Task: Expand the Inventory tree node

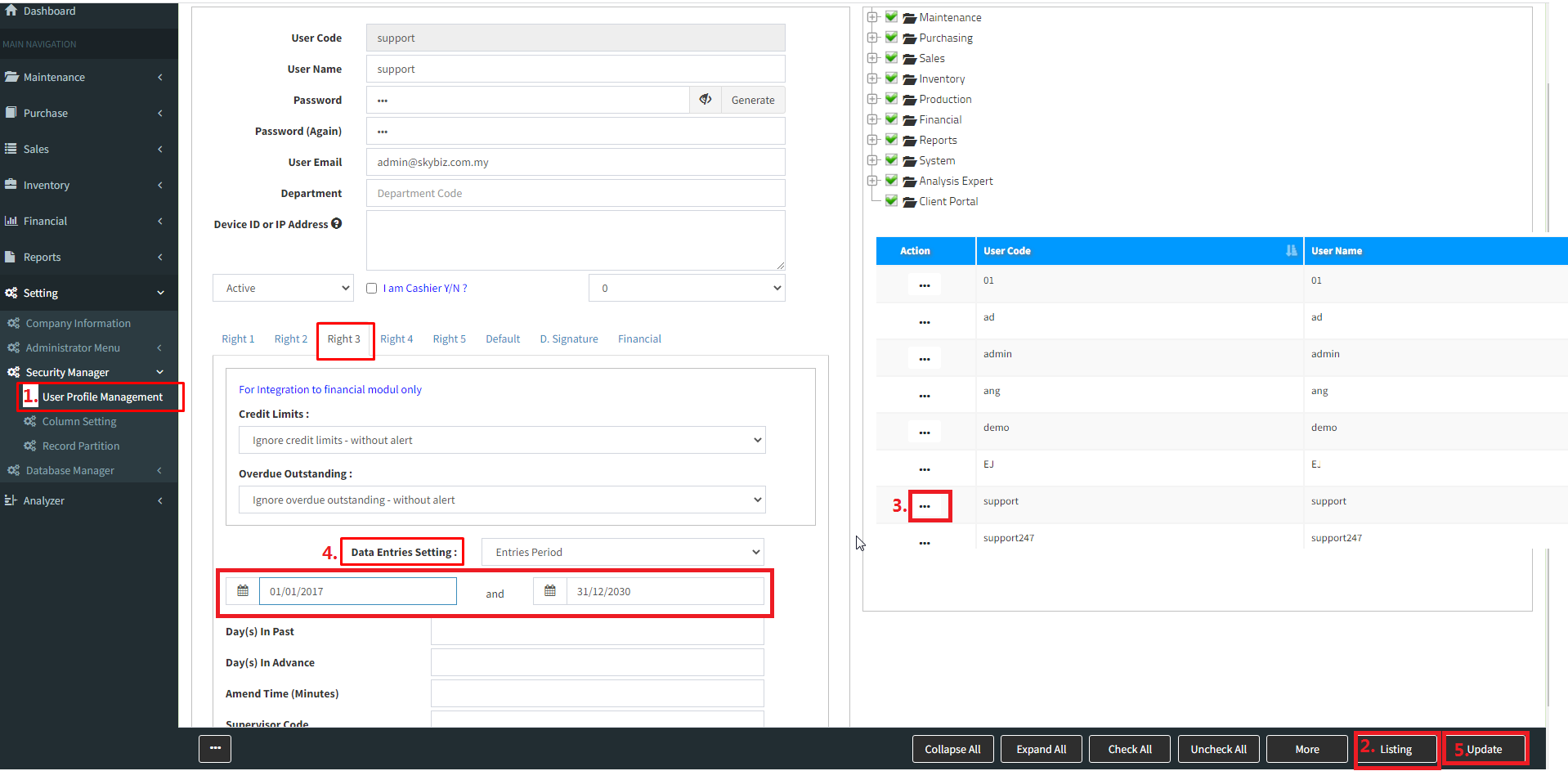Action: 872,78
